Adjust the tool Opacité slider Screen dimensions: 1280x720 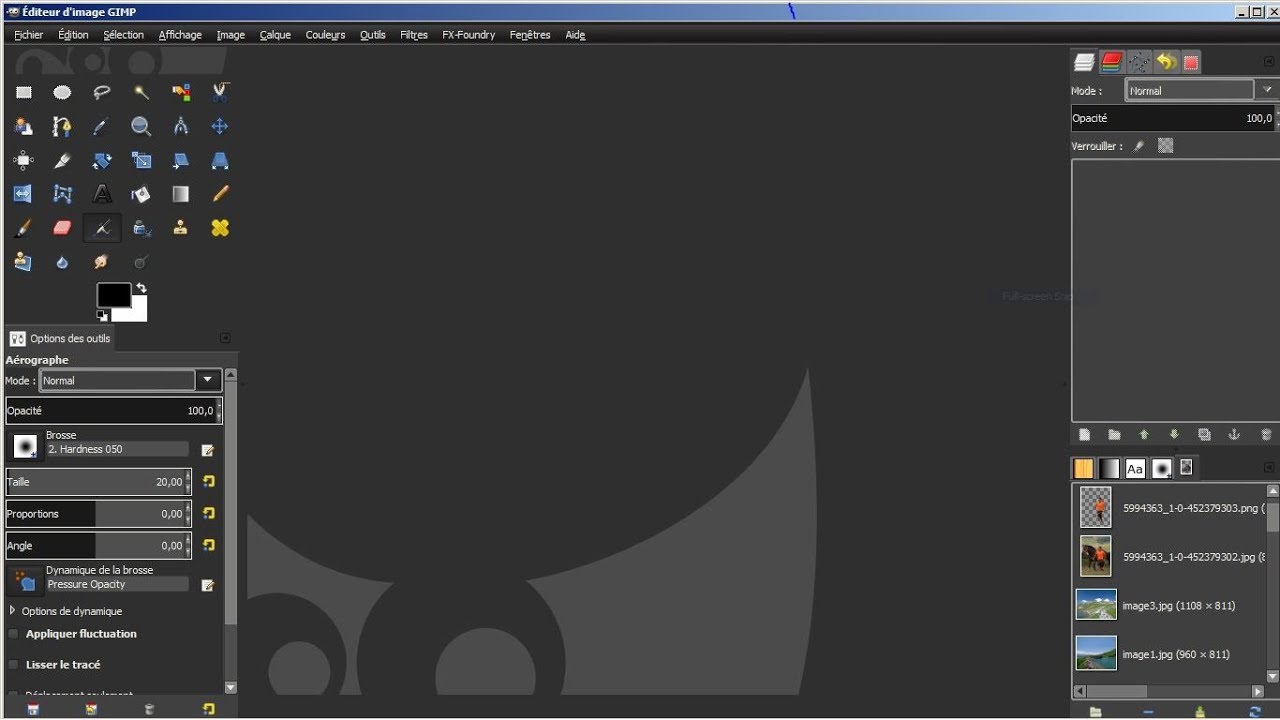pyautogui.click(x=114, y=411)
